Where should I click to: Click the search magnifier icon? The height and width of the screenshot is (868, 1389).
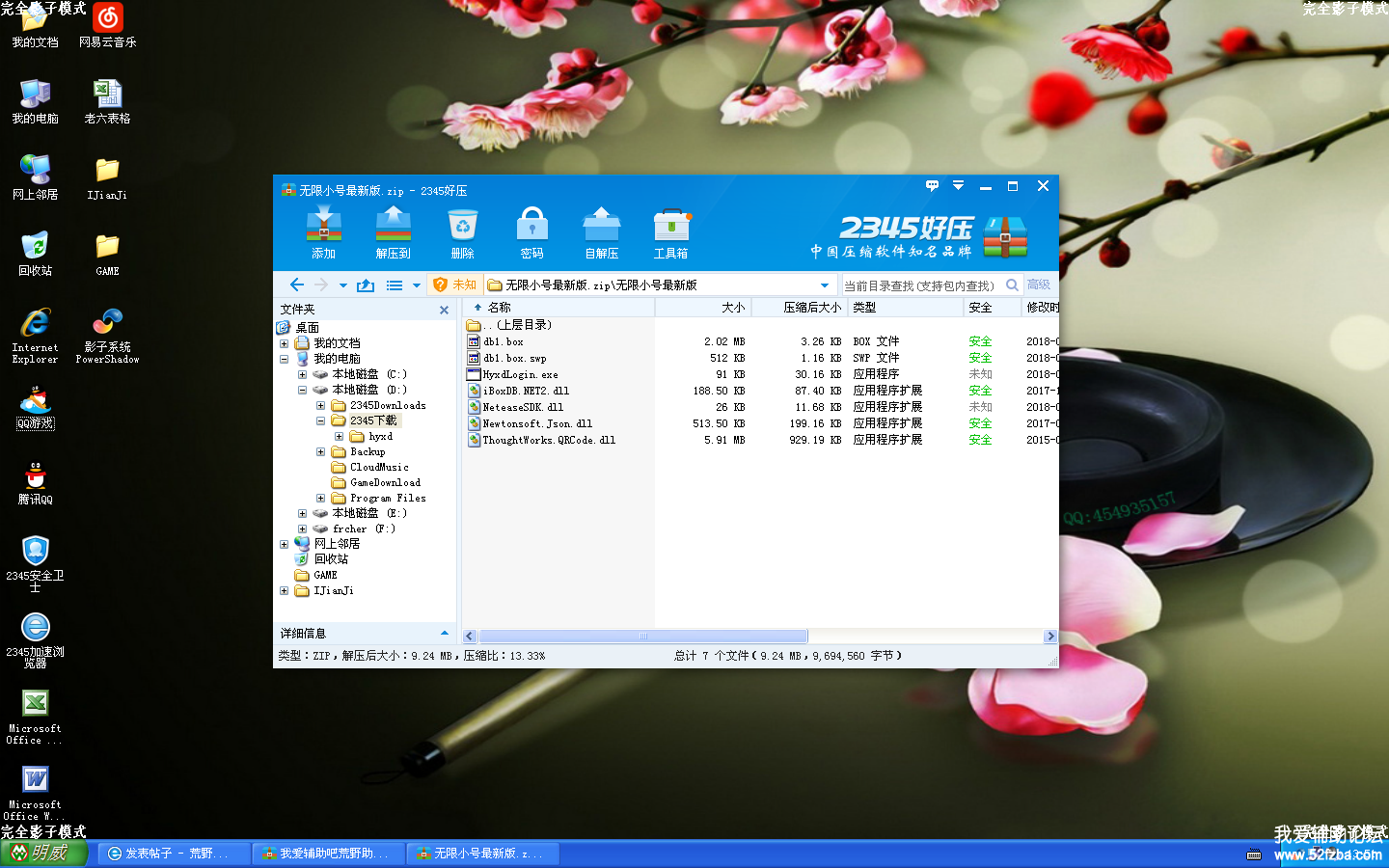pyautogui.click(x=1012, y=285)
